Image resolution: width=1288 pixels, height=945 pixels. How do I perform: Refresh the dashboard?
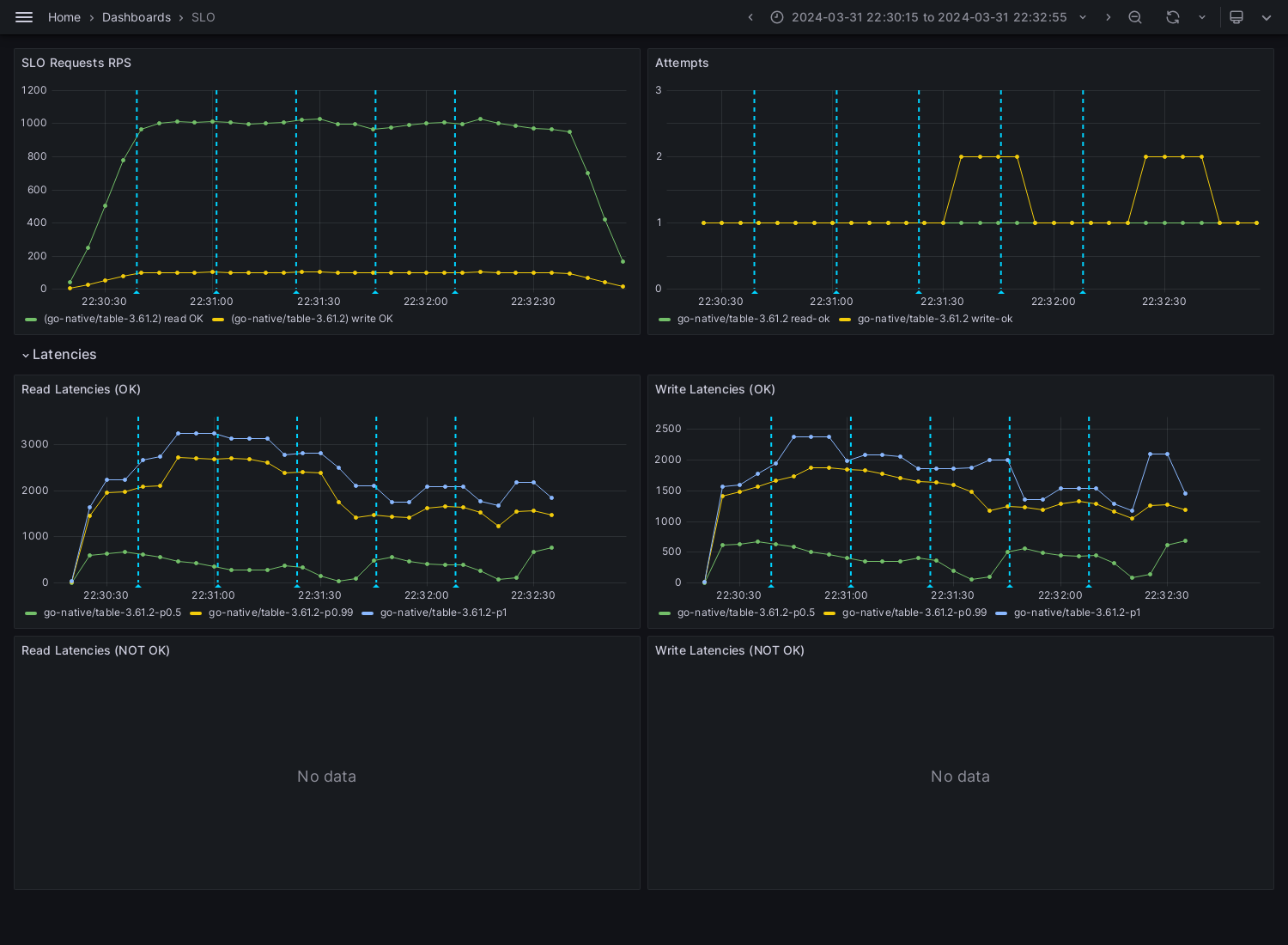click(1173, 17)
